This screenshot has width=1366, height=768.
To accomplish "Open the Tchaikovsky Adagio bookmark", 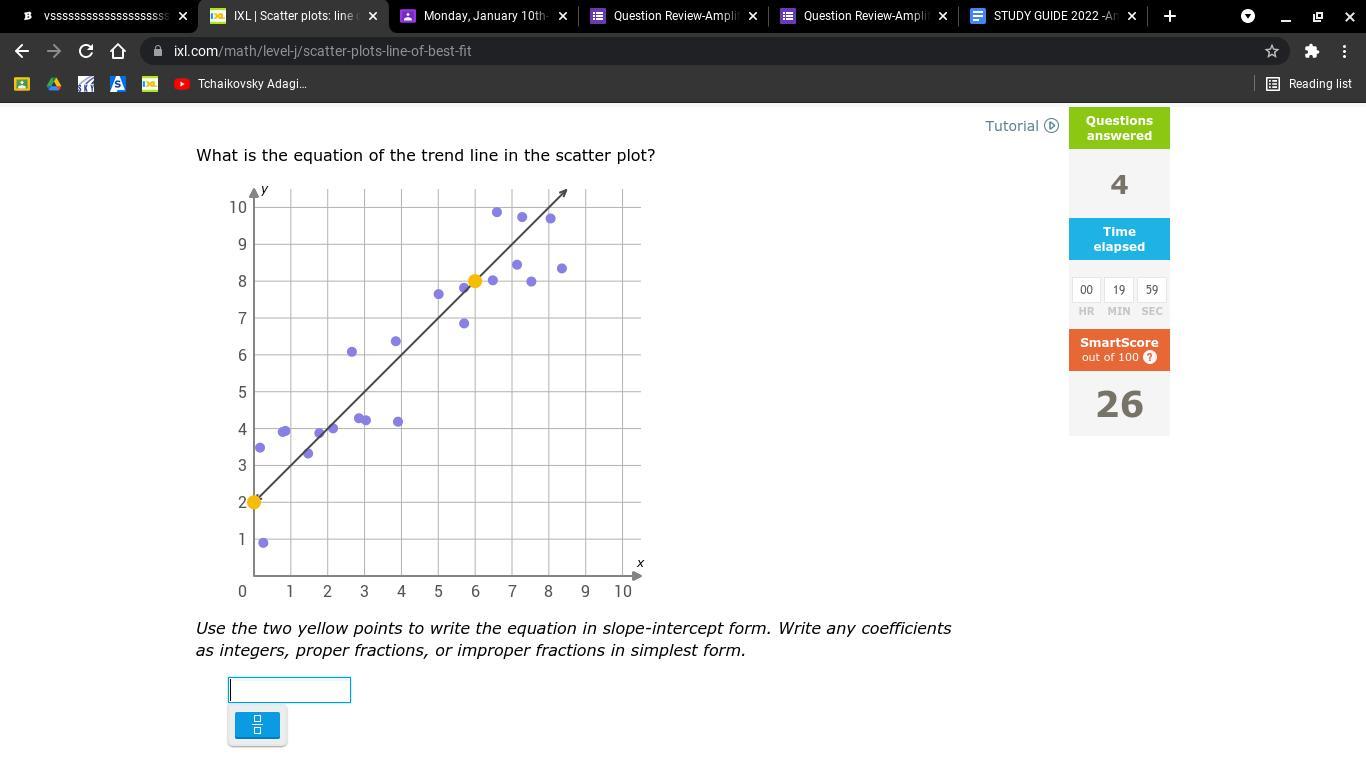I will 240,84.
